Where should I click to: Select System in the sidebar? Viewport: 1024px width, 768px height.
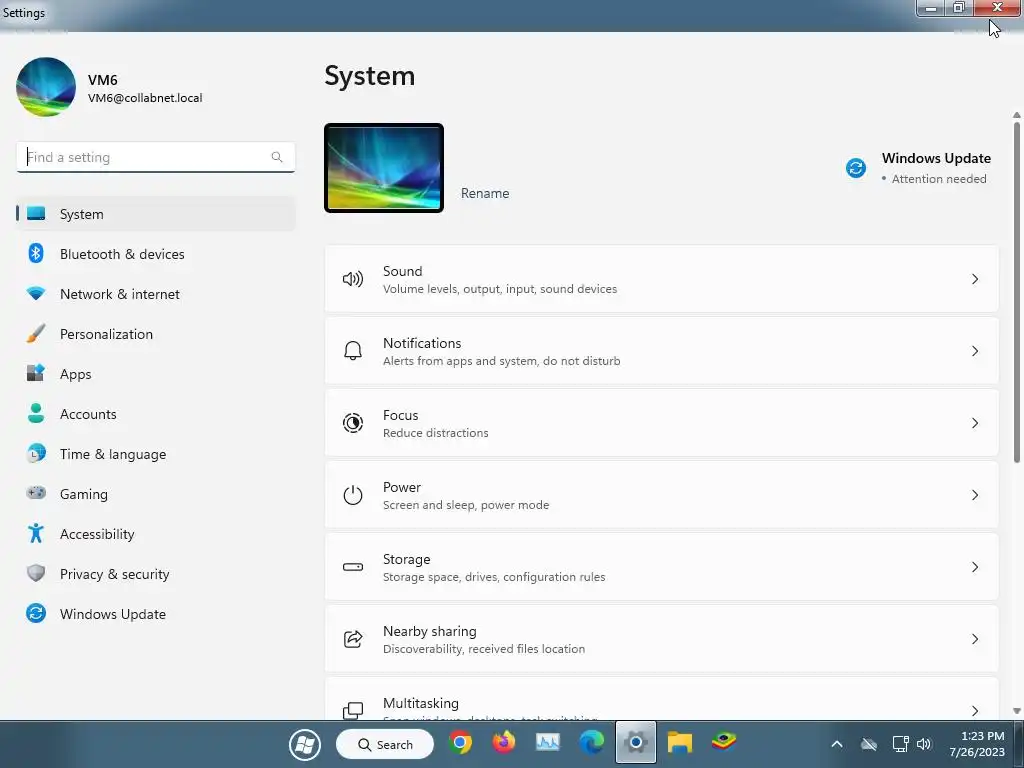point(155,214)
